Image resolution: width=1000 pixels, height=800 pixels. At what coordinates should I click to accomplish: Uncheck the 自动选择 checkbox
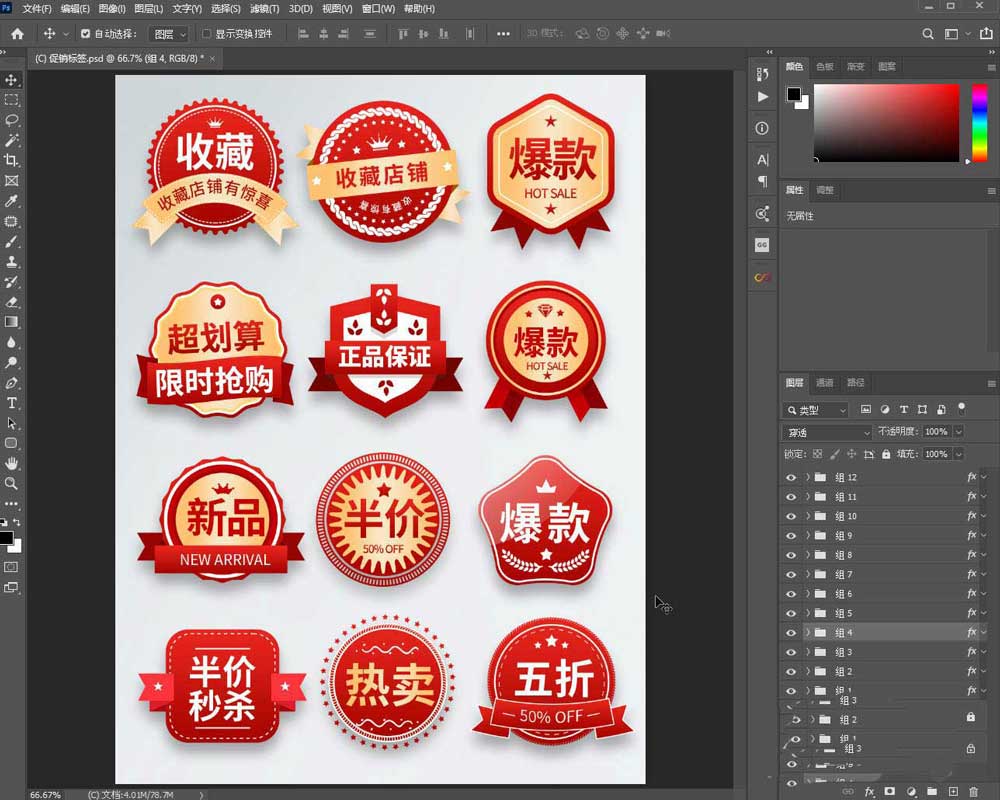click(x=85, y=33)
